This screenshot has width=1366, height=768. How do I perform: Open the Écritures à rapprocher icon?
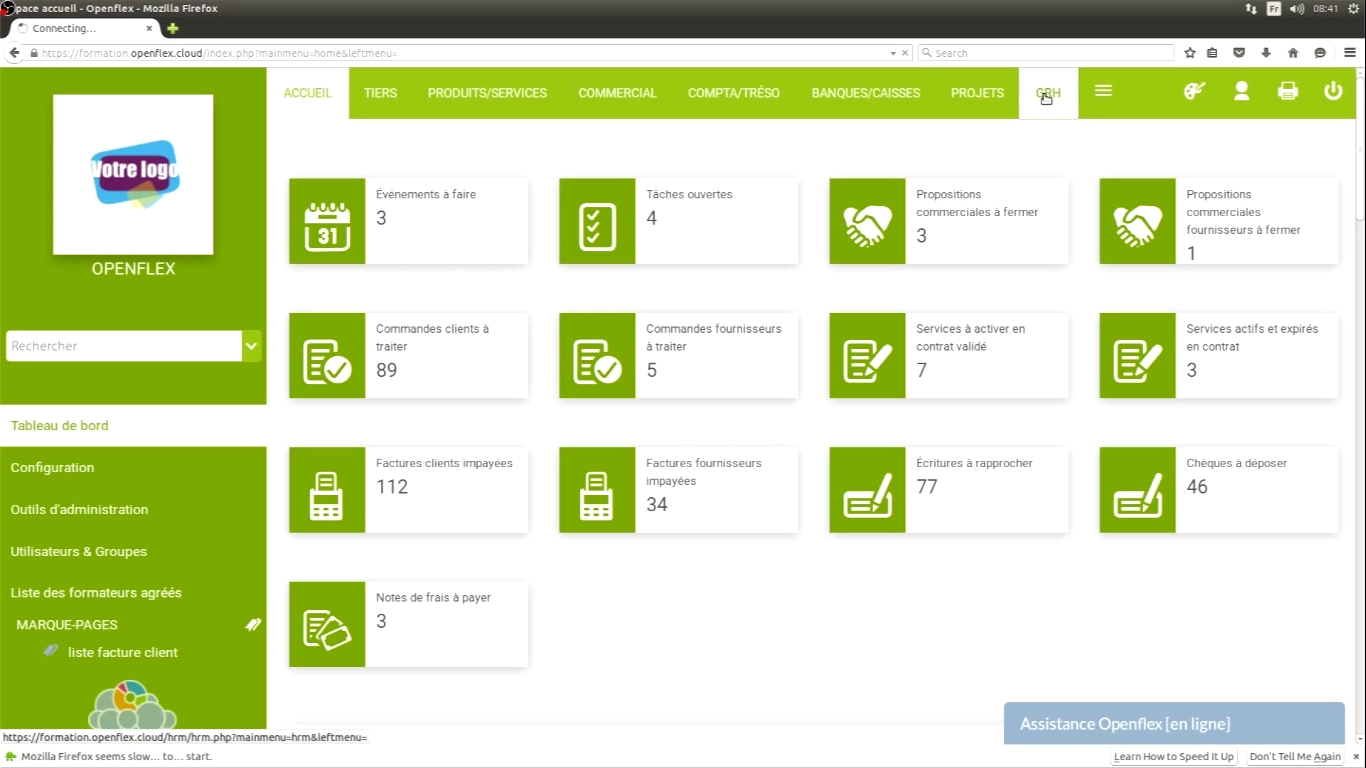[867, 490]
